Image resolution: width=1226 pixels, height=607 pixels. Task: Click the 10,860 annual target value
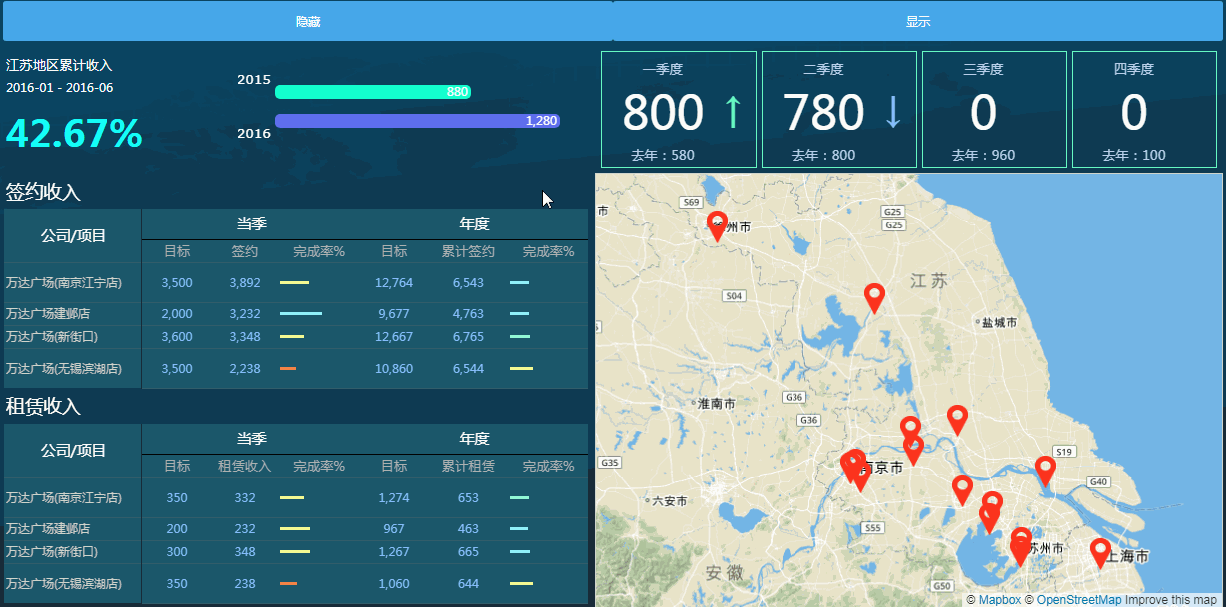[x=394, y=369]
